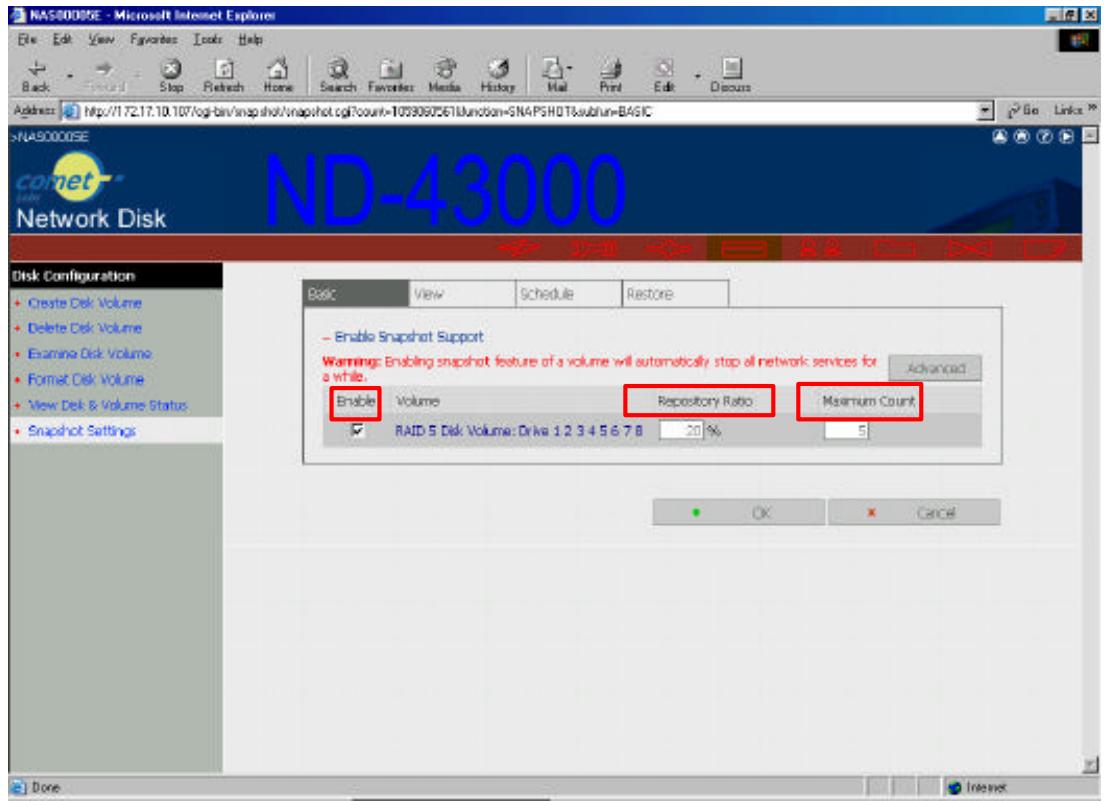Open the Edit button dropdown arrow
Image resolution: width=1104 pixels, height=801 pixels.
coord(697,75)
